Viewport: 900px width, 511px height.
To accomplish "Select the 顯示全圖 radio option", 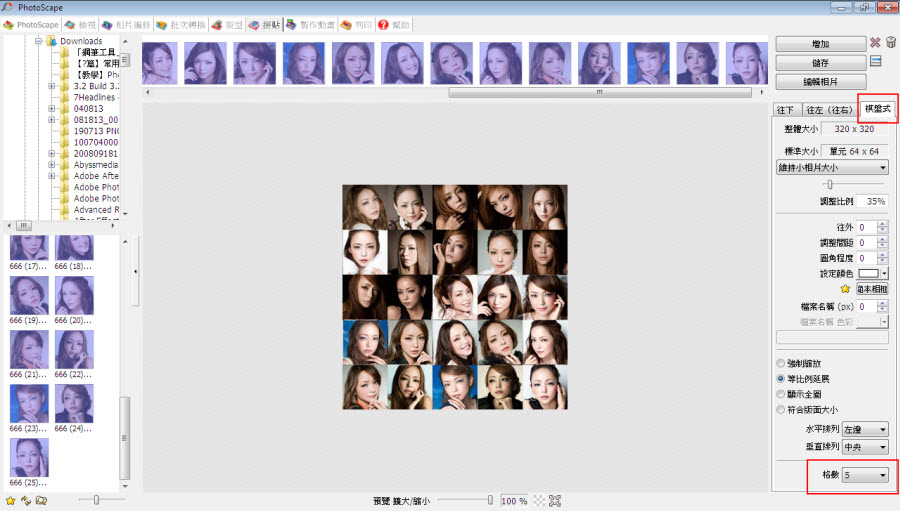I will [x=781, y=395].
